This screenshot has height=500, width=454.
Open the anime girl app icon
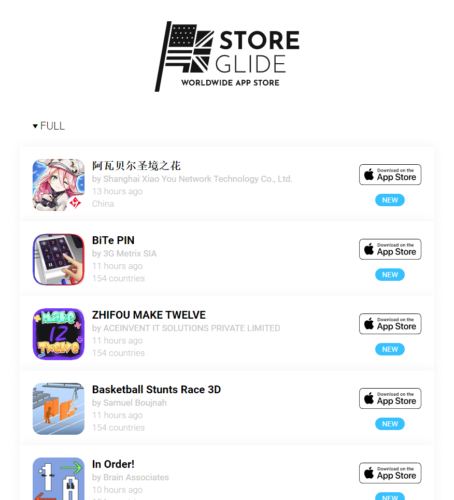59,185
